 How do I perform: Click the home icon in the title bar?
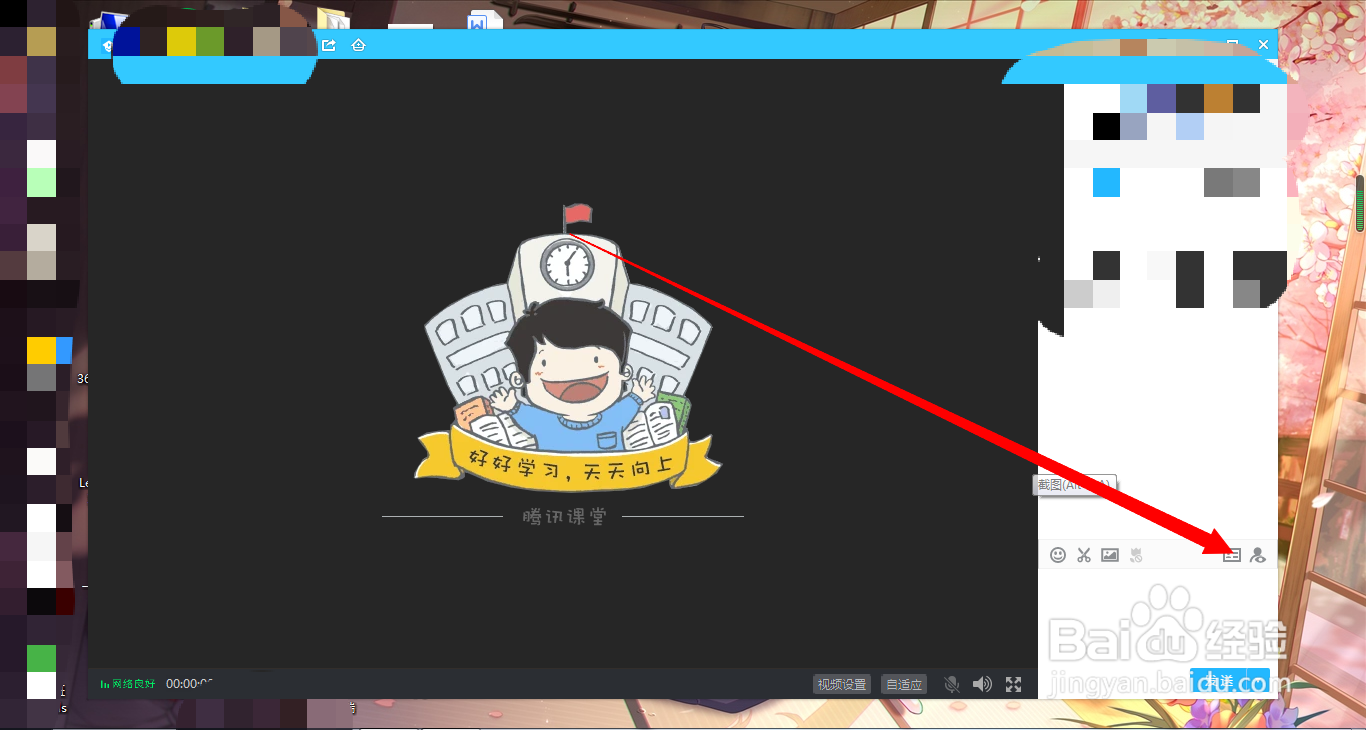tap(358, 44)
